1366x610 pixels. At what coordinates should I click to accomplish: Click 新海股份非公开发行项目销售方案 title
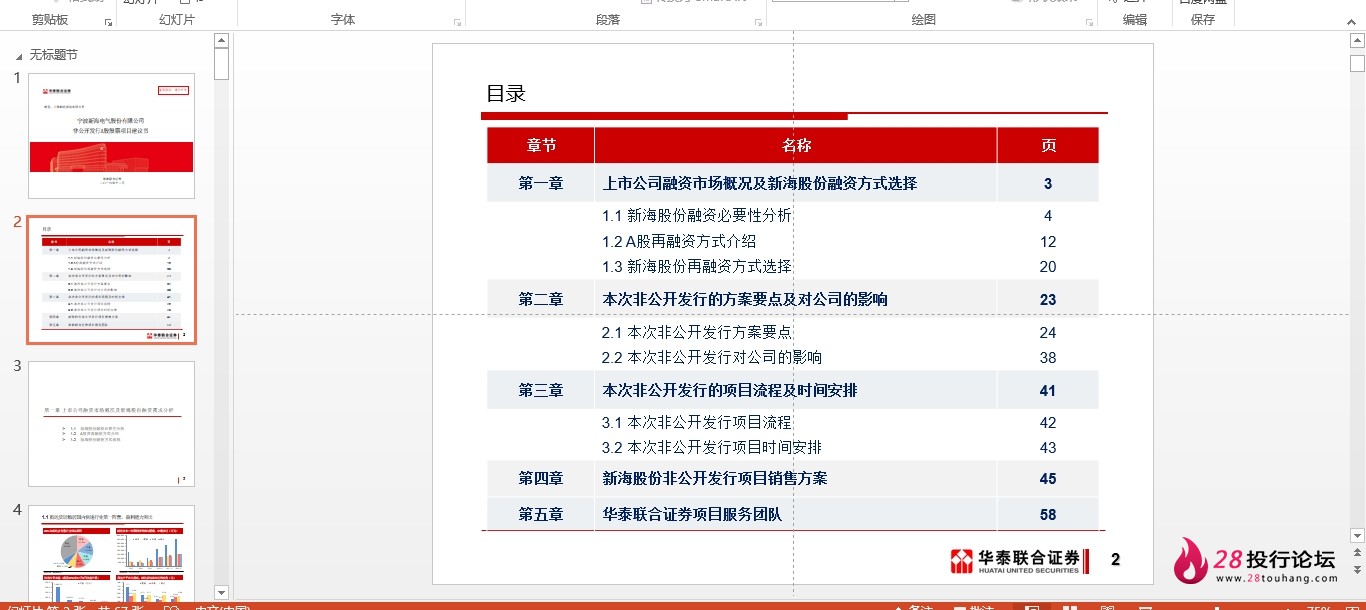coord(715,479)
